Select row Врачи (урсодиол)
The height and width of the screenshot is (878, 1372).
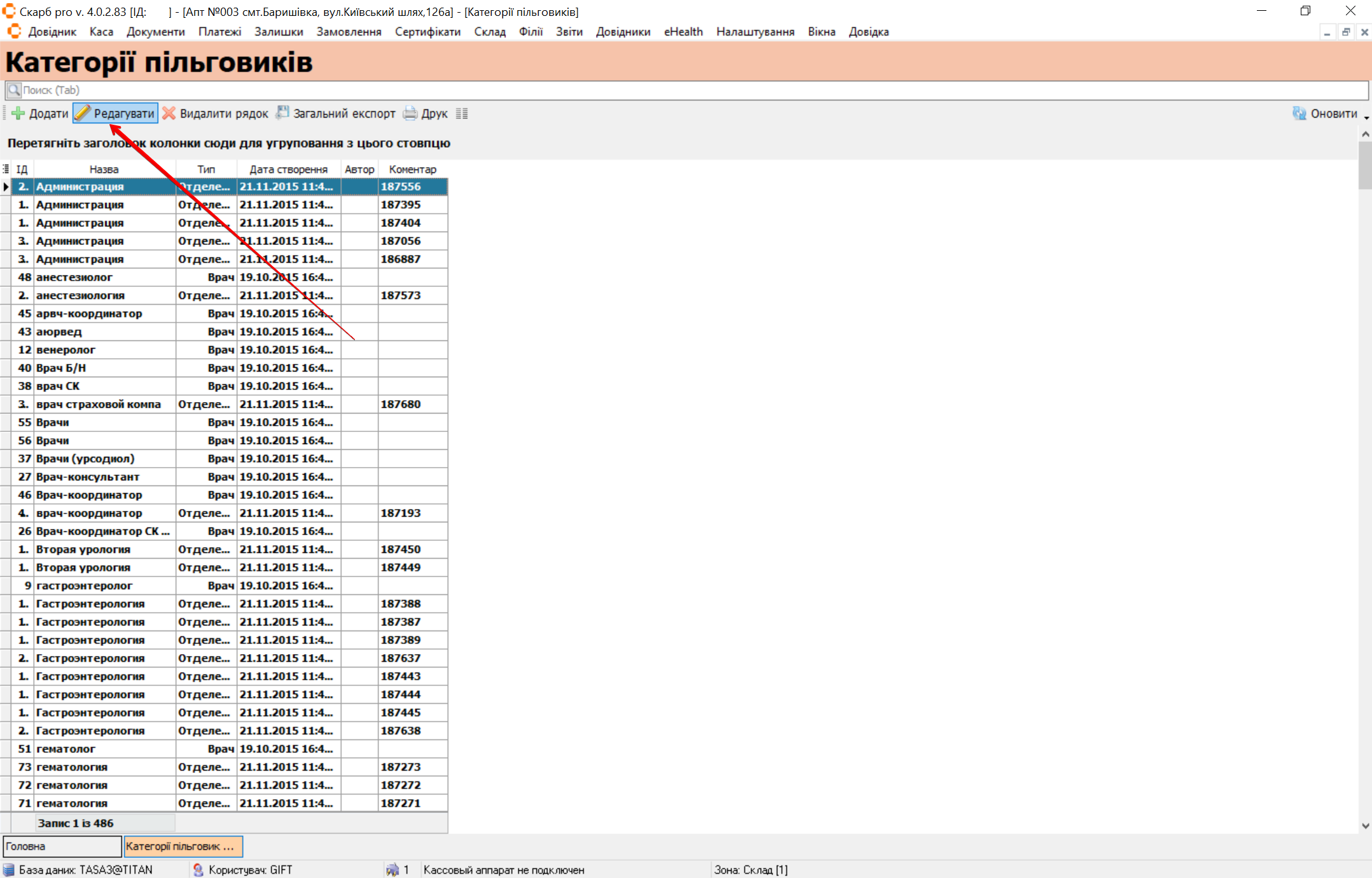coord(85,459)
